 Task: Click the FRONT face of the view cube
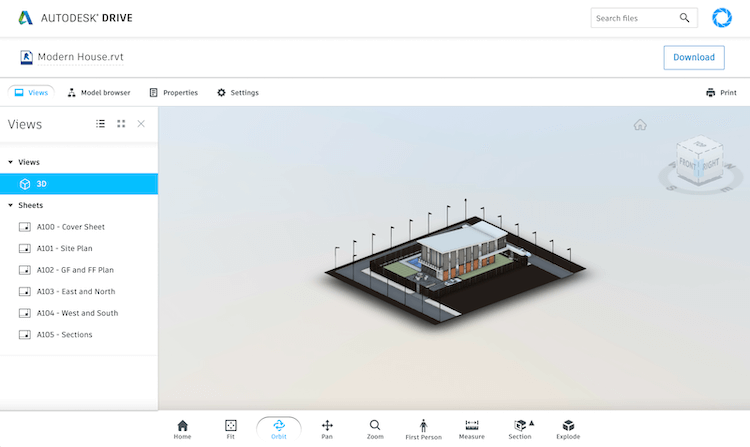pos(687,164)
